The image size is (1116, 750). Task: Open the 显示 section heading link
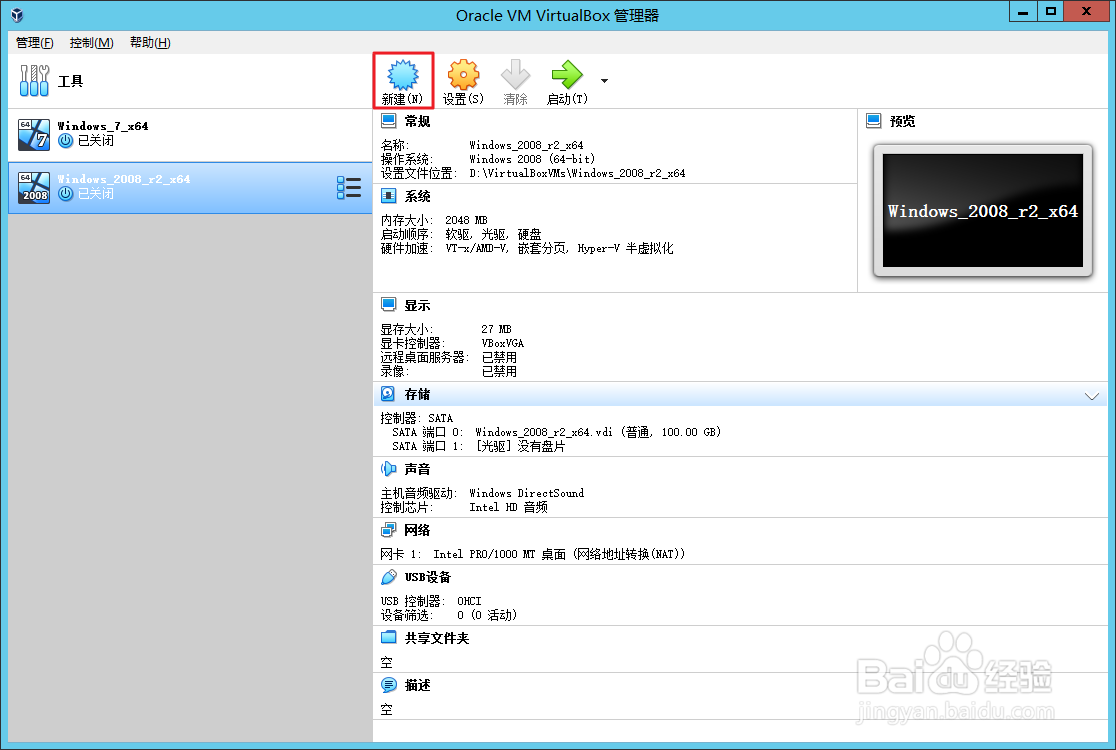point(418,306)
